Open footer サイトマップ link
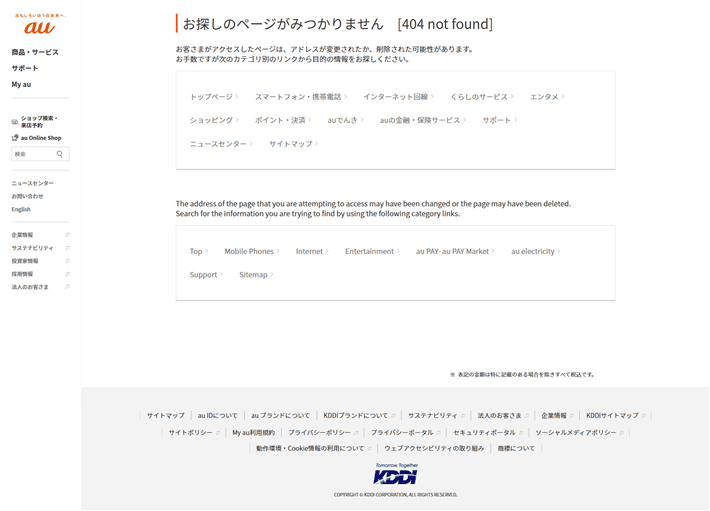The width and height of the screenshot is (710, 511). pyautogui.click(x=166, y=415)
